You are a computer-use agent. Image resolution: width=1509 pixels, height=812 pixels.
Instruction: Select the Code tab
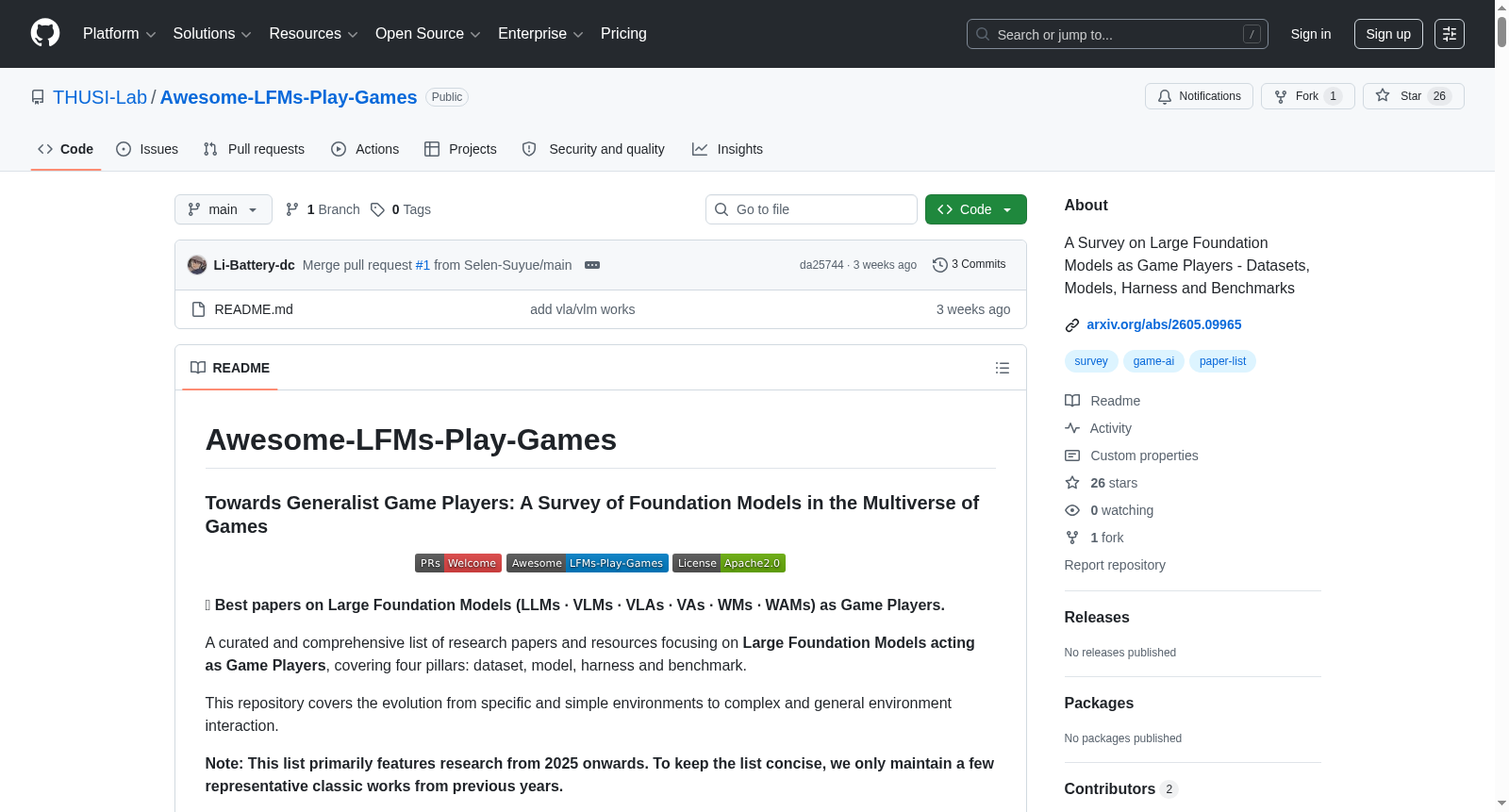pyautogui.click(x=66, y=149)
